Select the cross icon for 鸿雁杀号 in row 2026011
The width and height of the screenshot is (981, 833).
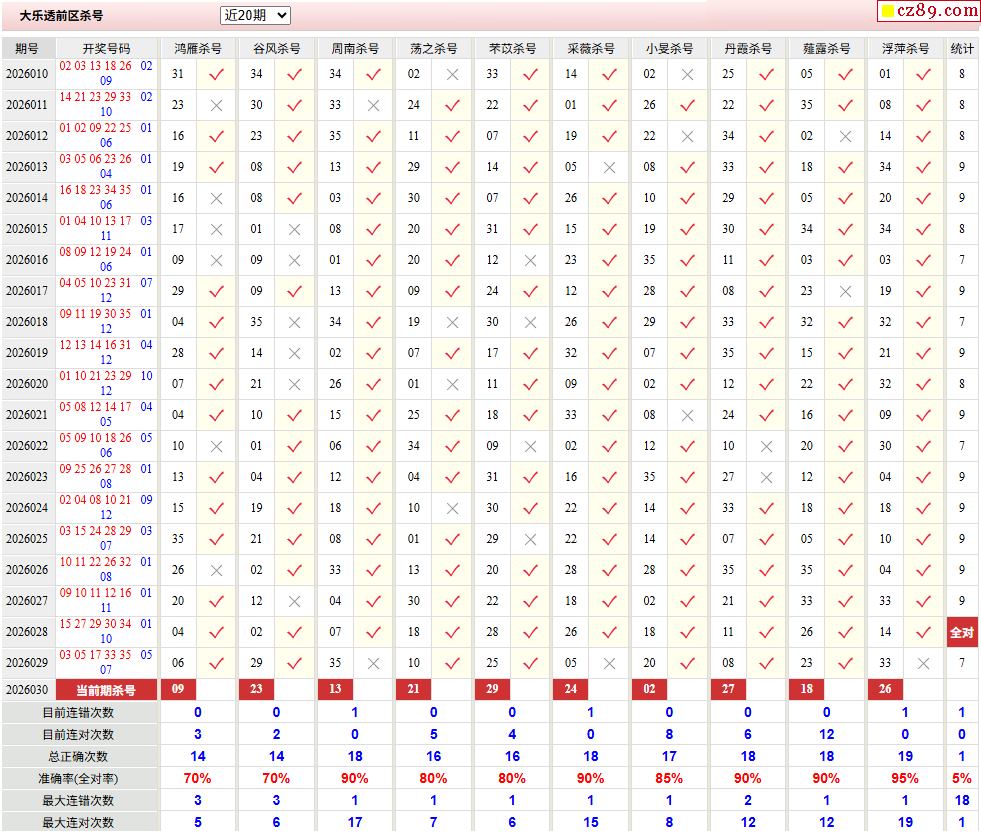coord(216,105)
